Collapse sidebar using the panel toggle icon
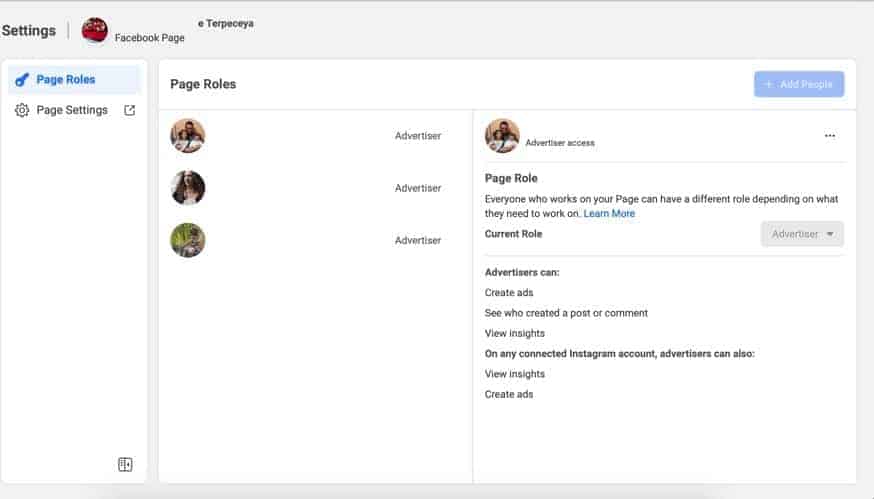Viewport: 874px width, 499px height. (x=125, y=464)
